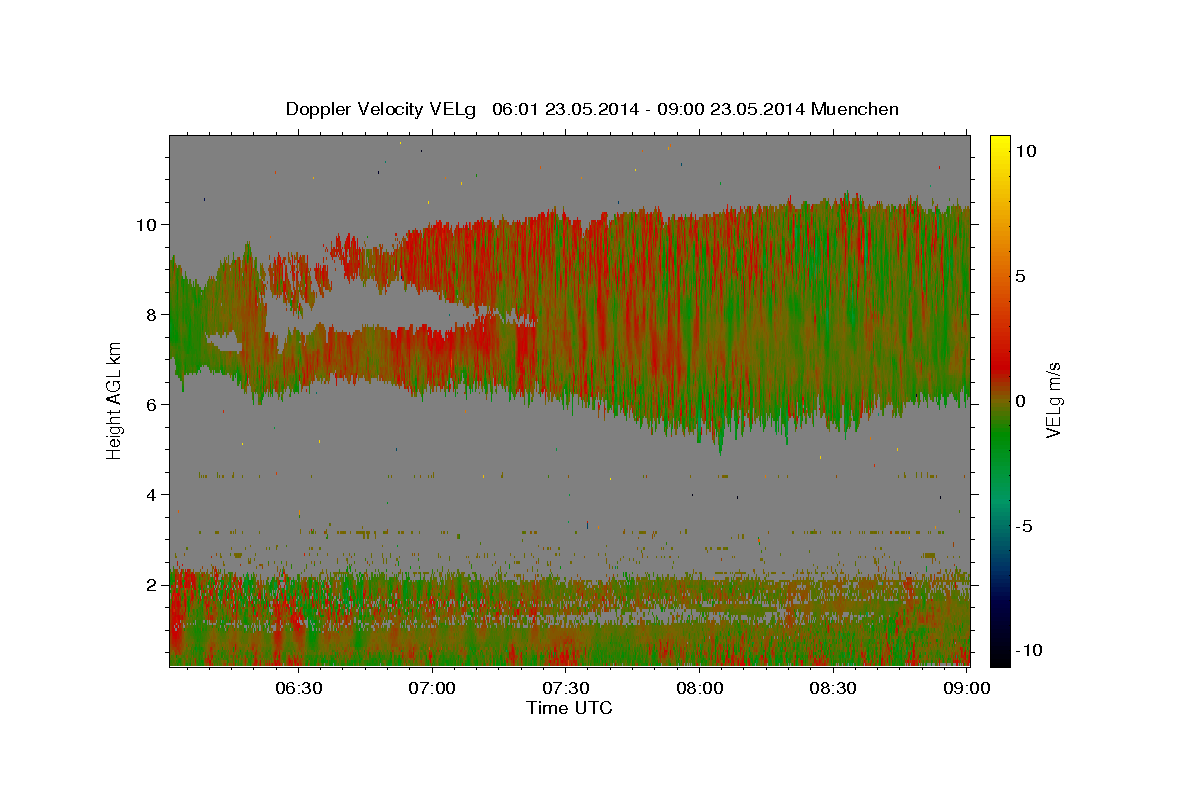Click the 07:30 time tick label
The height and width of the screenshot is (800, 1200).
(x=566, y=688)
